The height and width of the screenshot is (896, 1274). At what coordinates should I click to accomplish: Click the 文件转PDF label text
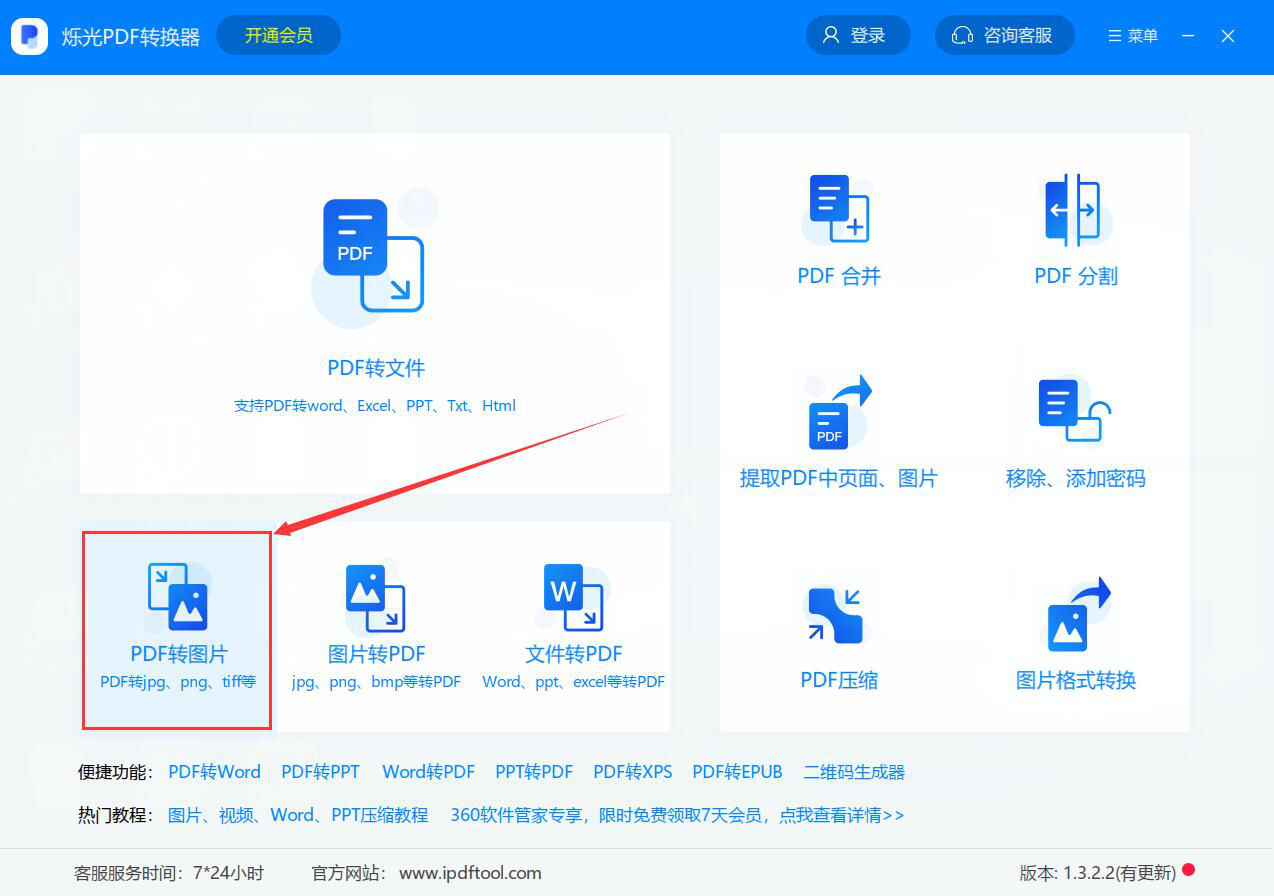(574, 654)
